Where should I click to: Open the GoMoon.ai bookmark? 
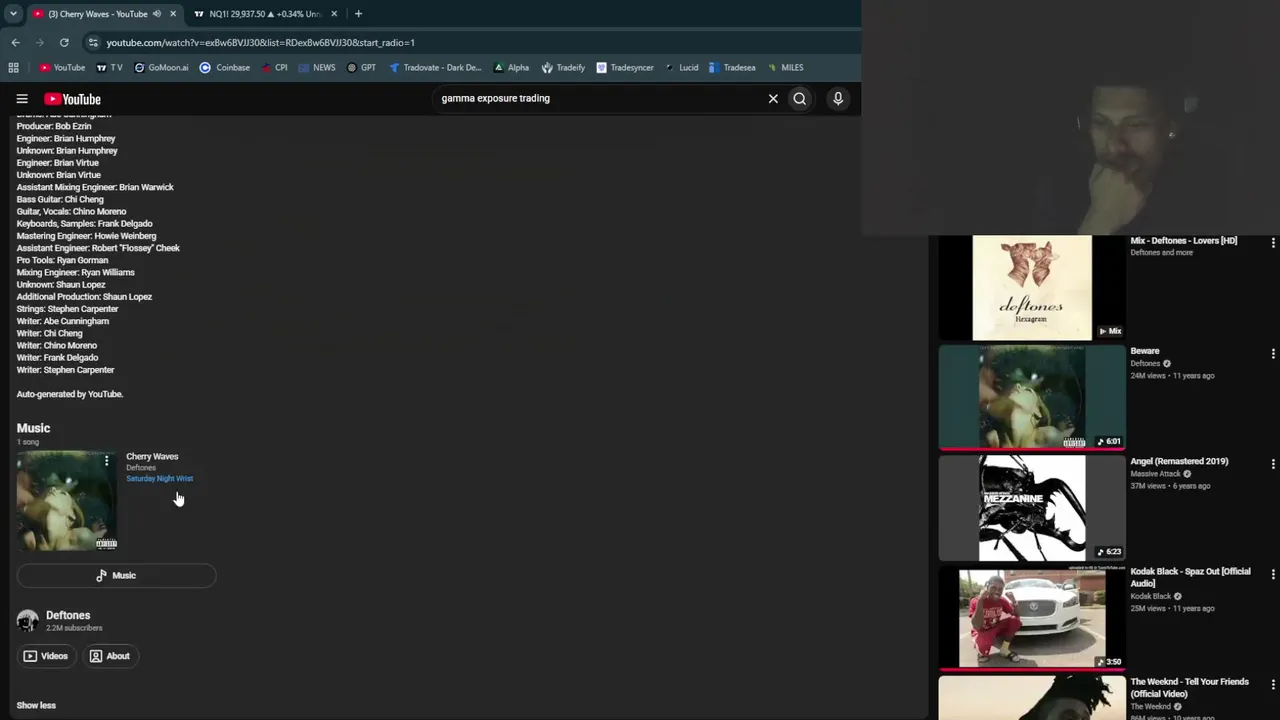160,68
